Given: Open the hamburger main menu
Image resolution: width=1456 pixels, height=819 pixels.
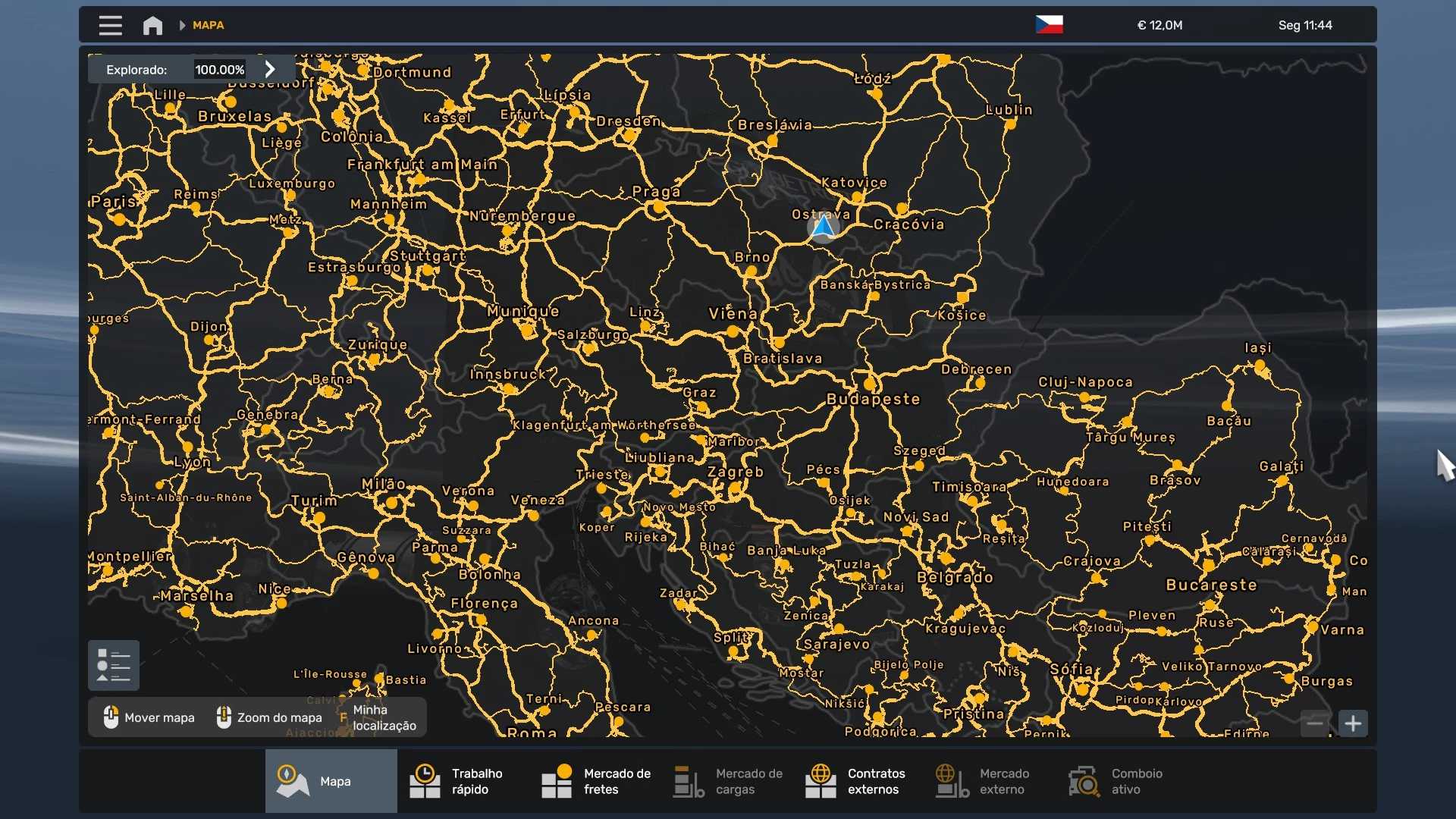Looking at the screenshot, I should (x=110, y=26).
